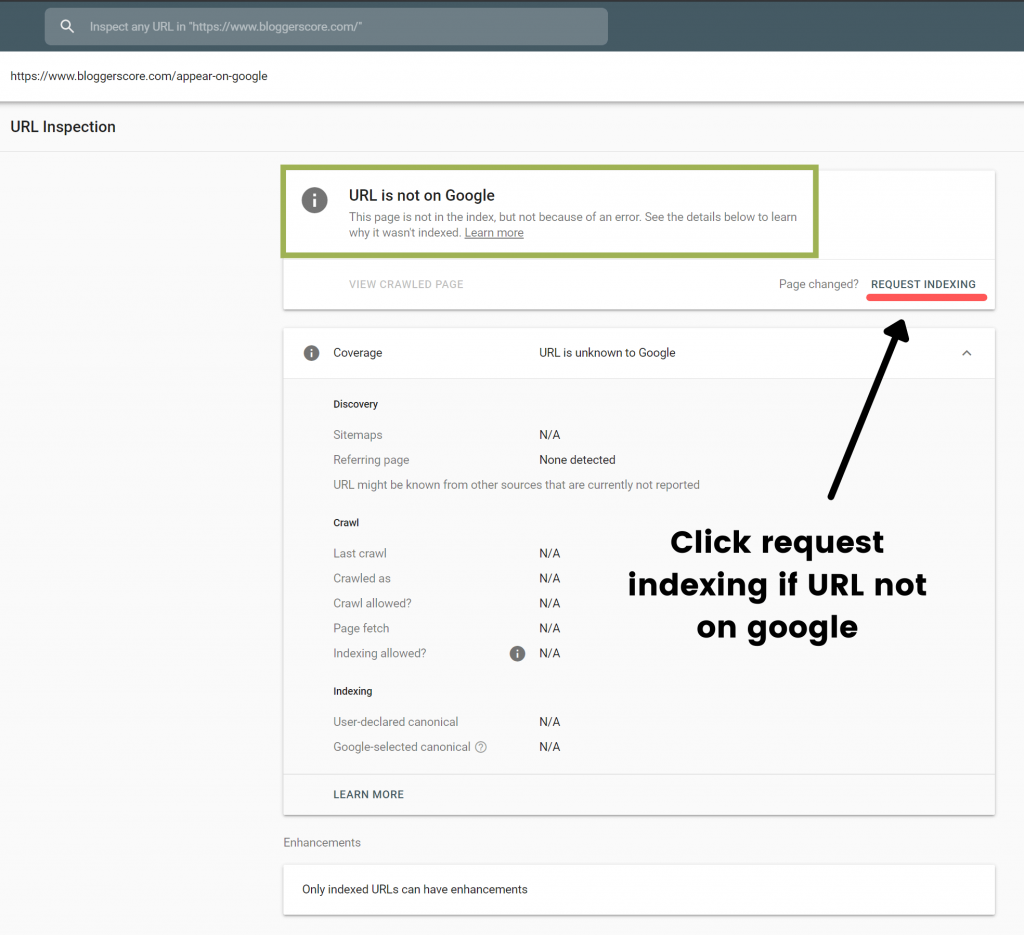Click the info icon beside URL is not on Google

pyautogui.click(x=314, y=200)
